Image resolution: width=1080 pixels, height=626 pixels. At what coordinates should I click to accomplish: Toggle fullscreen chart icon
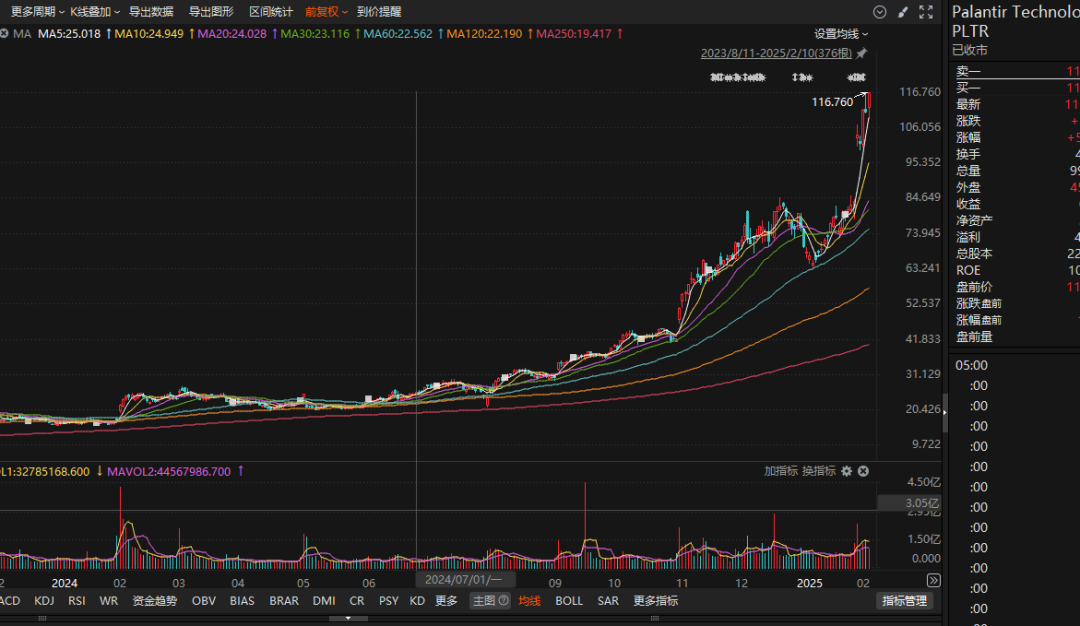pos(927,12)
